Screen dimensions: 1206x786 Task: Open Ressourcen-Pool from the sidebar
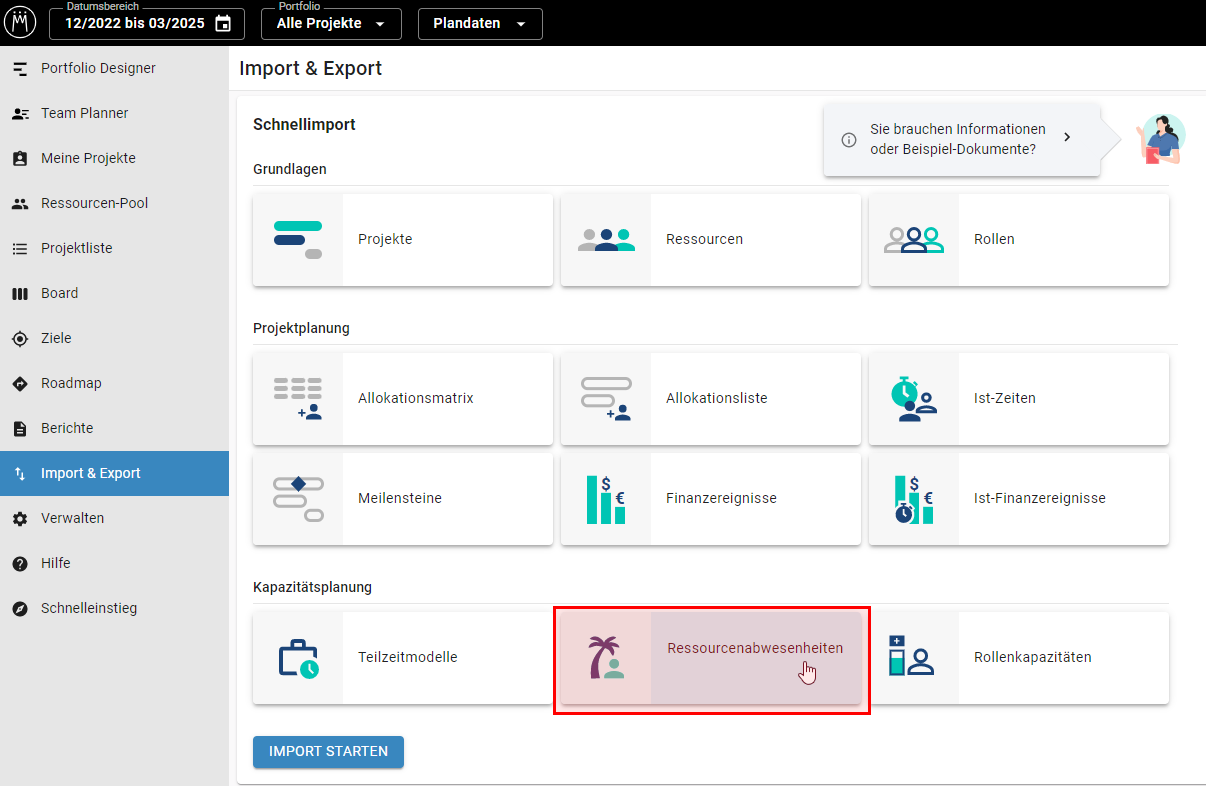coord(94,204)
